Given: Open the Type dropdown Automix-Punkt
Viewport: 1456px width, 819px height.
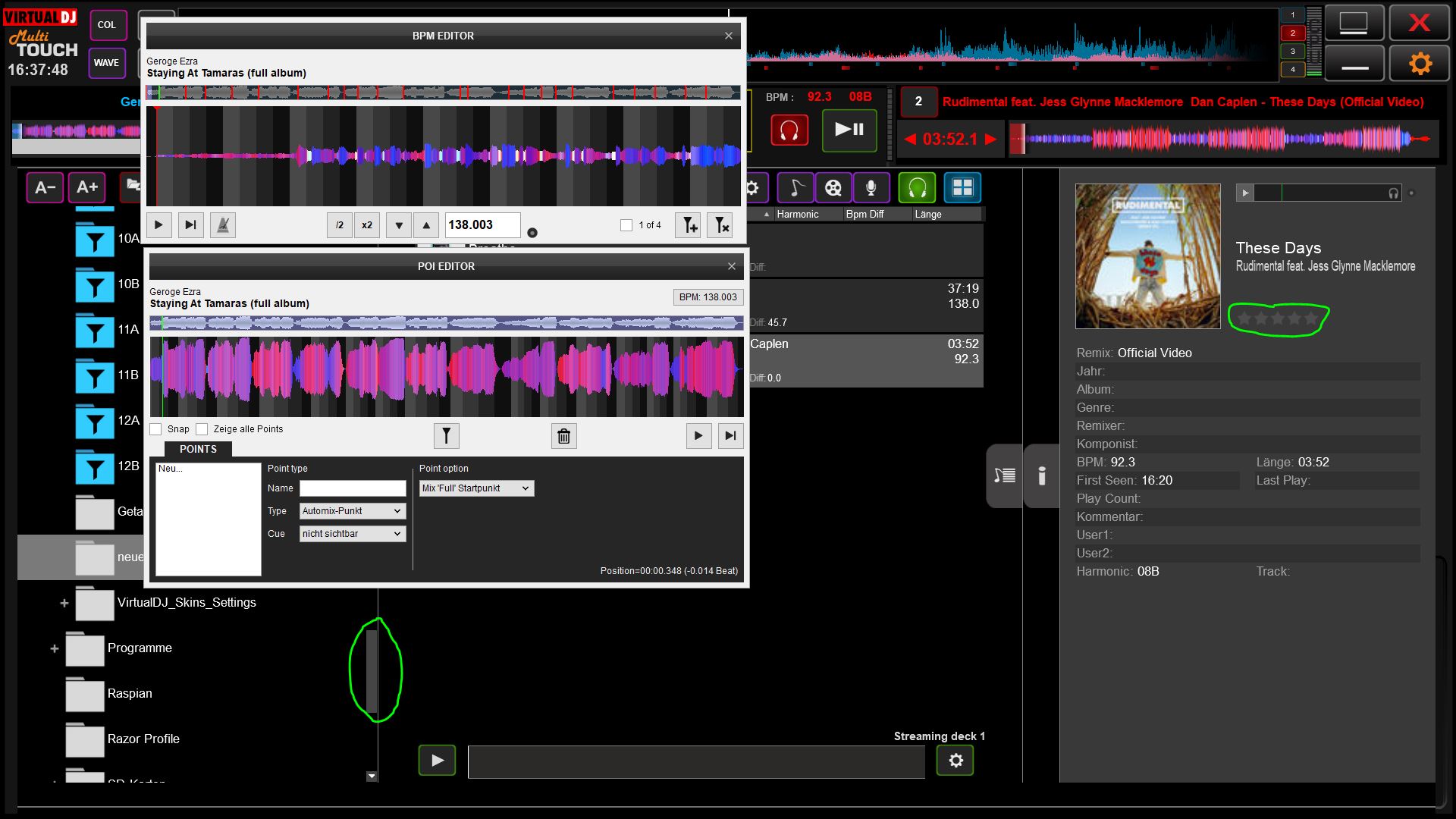Looking at the screenshot, I should 353,511.
